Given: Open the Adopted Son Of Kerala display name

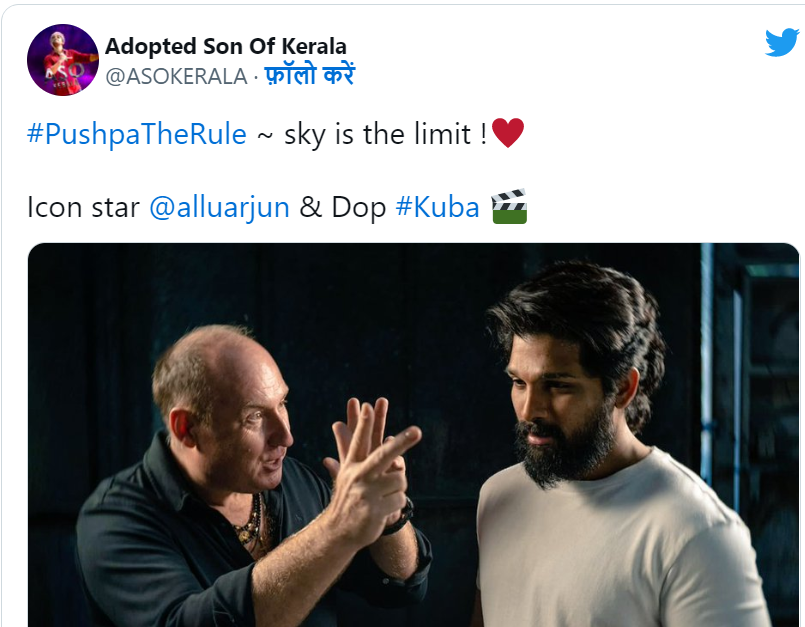Looking at the screenshot, I should (x=226, y=46).
